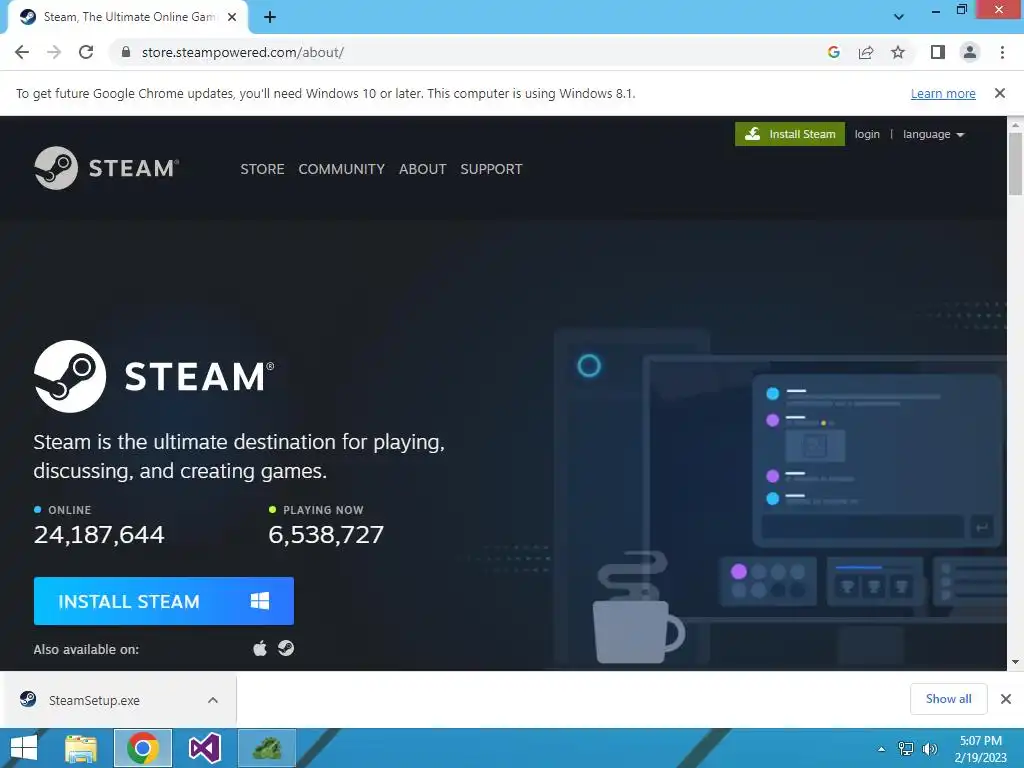Click the green Install Steam header button
Screen dimensions: 1024x768
[x=790, y=134]
